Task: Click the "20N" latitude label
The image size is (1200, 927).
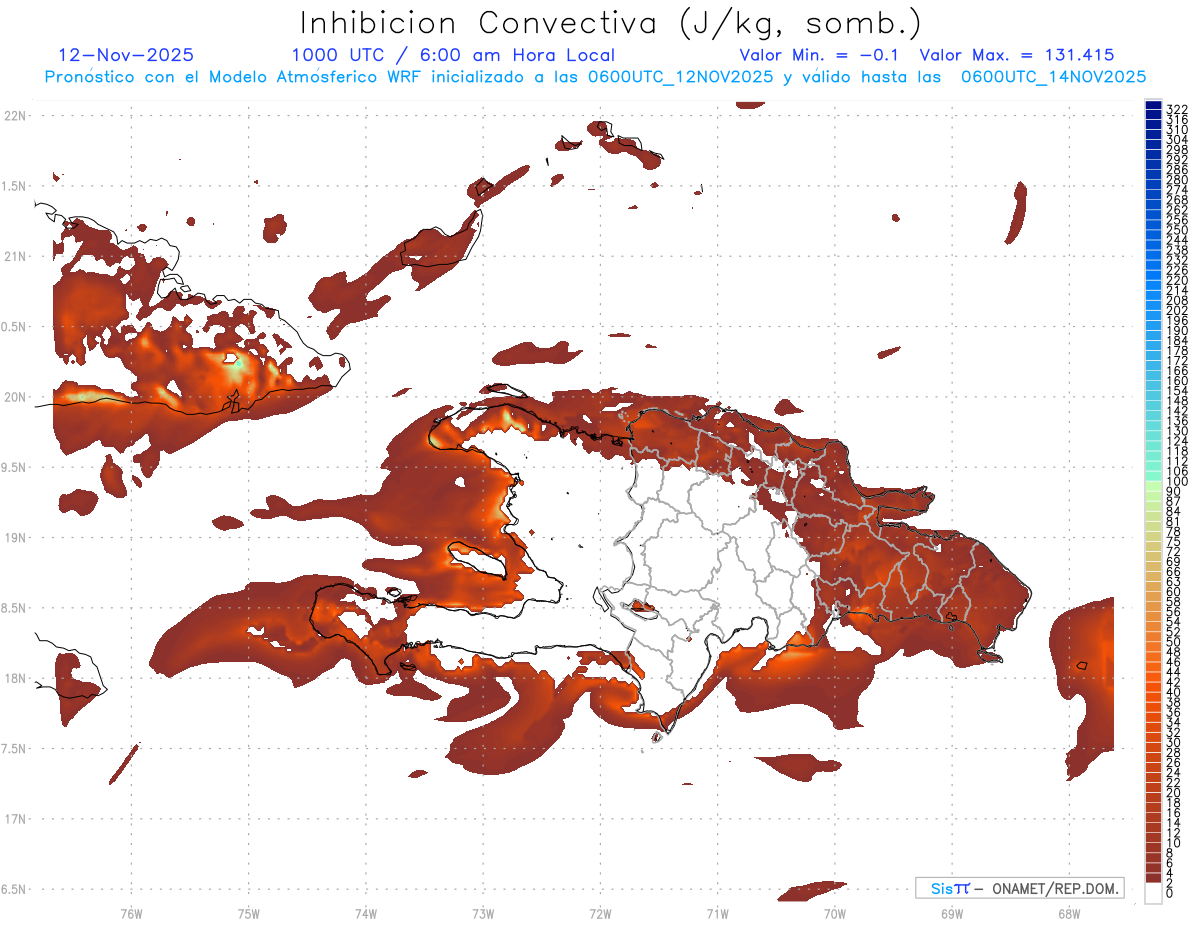Action: pos(13,397)
